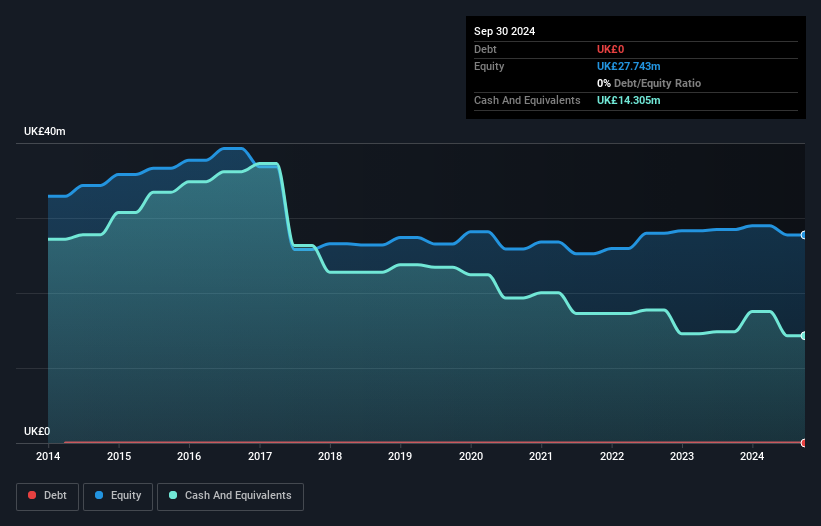This screenshot has height=526, width=821.
Task: Toggle the Debt series in legend
Action: pyautogui.click(x=47, y=495)
